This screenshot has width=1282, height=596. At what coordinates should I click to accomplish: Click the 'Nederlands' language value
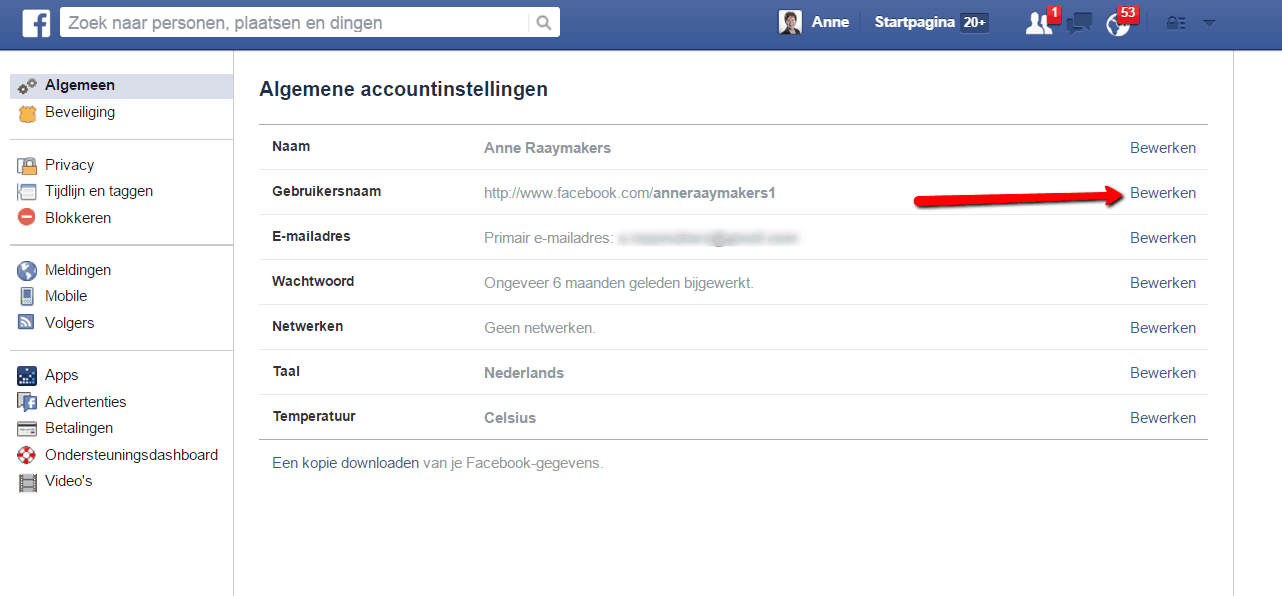point(524,373)
